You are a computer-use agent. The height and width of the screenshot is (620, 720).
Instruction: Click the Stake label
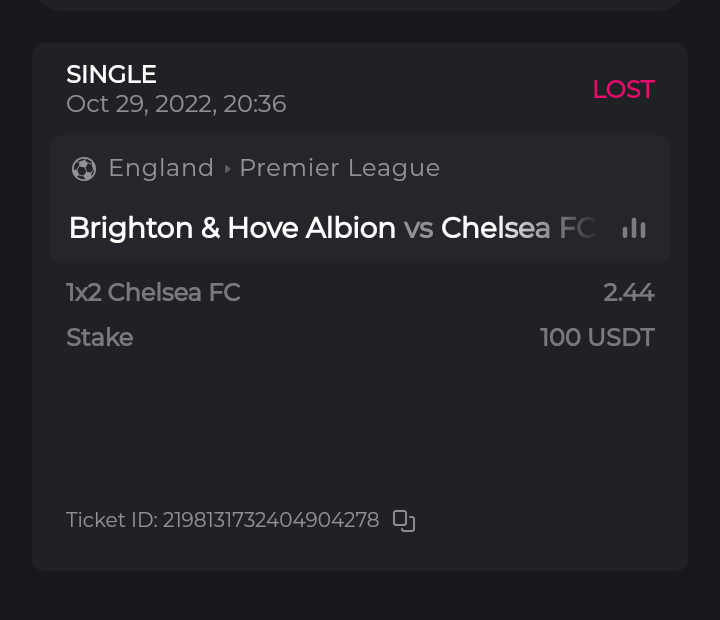(100, 338)
